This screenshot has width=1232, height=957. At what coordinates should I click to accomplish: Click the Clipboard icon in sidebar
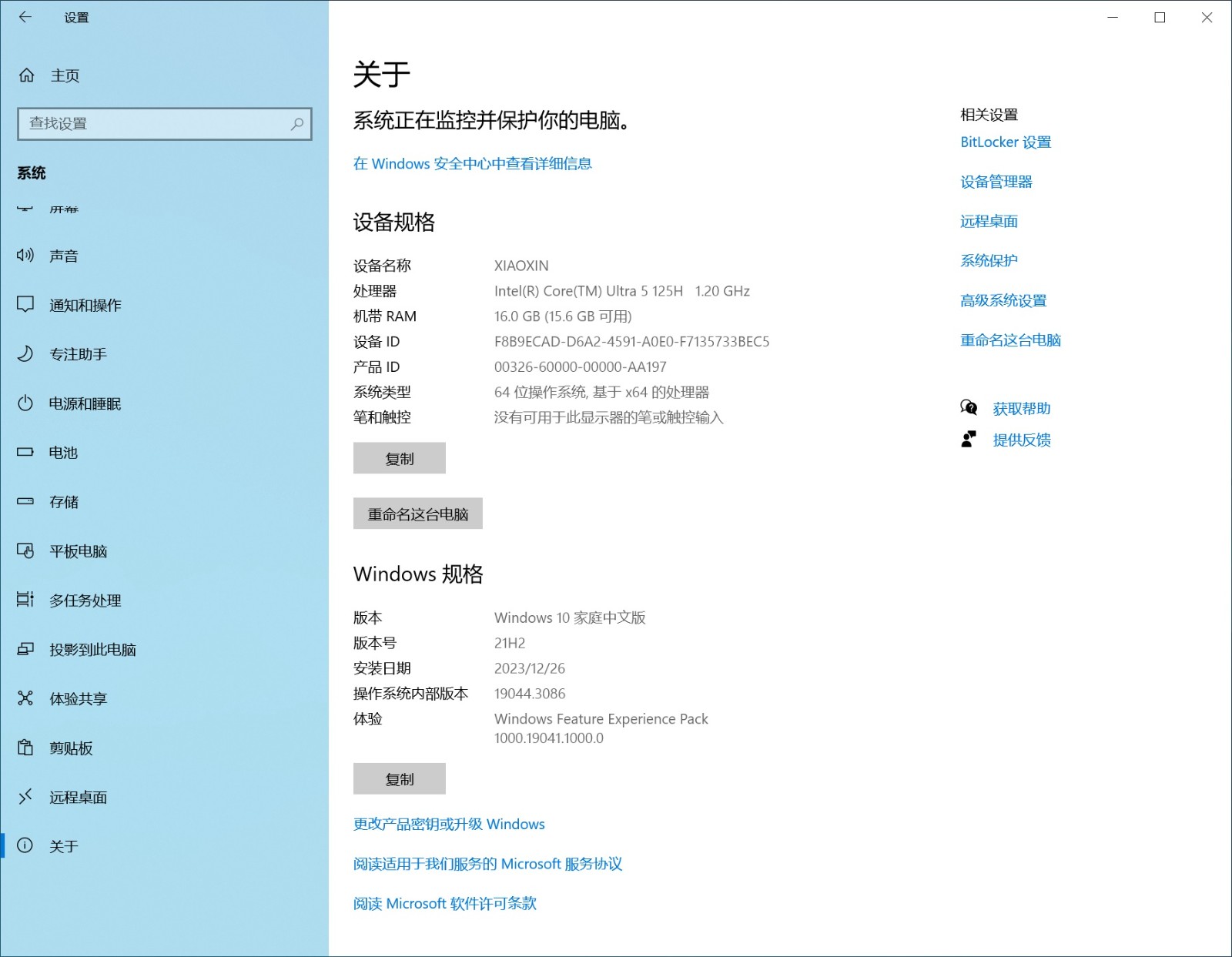[25, 748]
